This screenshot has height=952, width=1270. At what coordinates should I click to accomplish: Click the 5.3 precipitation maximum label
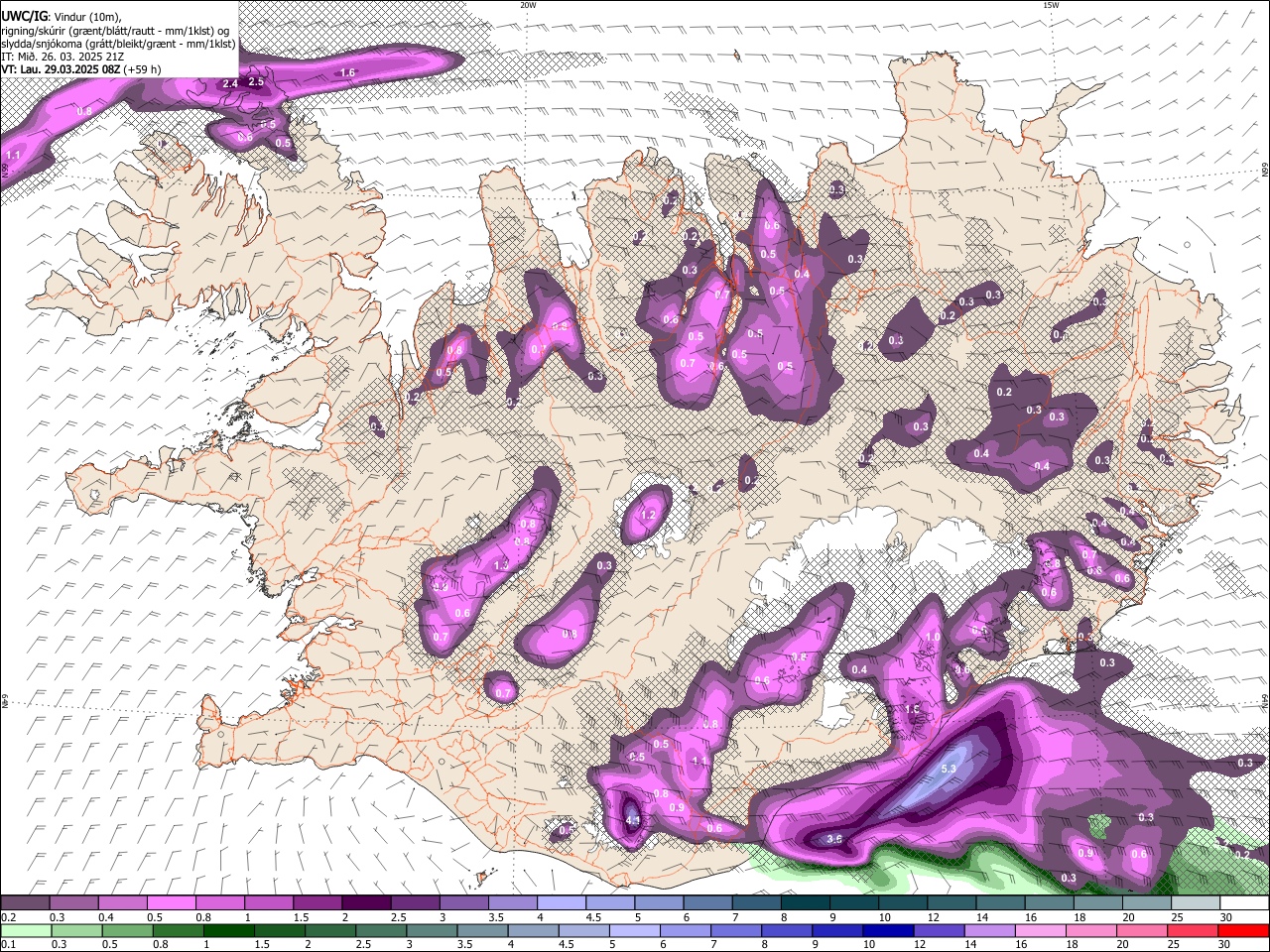(948, 769)
